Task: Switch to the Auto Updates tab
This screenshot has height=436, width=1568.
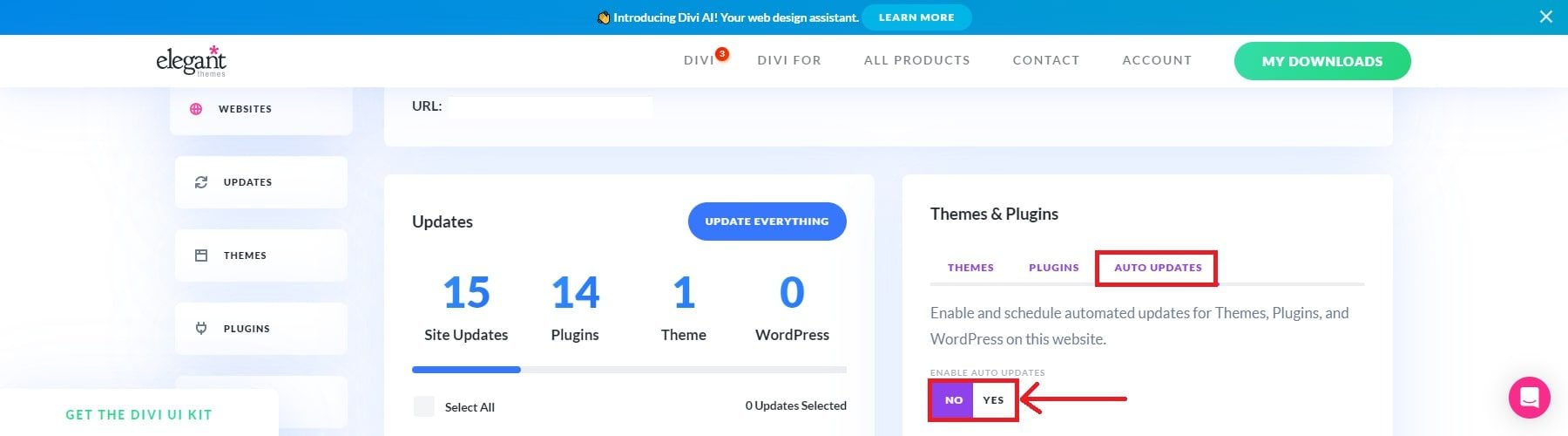Action: [x=1157, y=268]
